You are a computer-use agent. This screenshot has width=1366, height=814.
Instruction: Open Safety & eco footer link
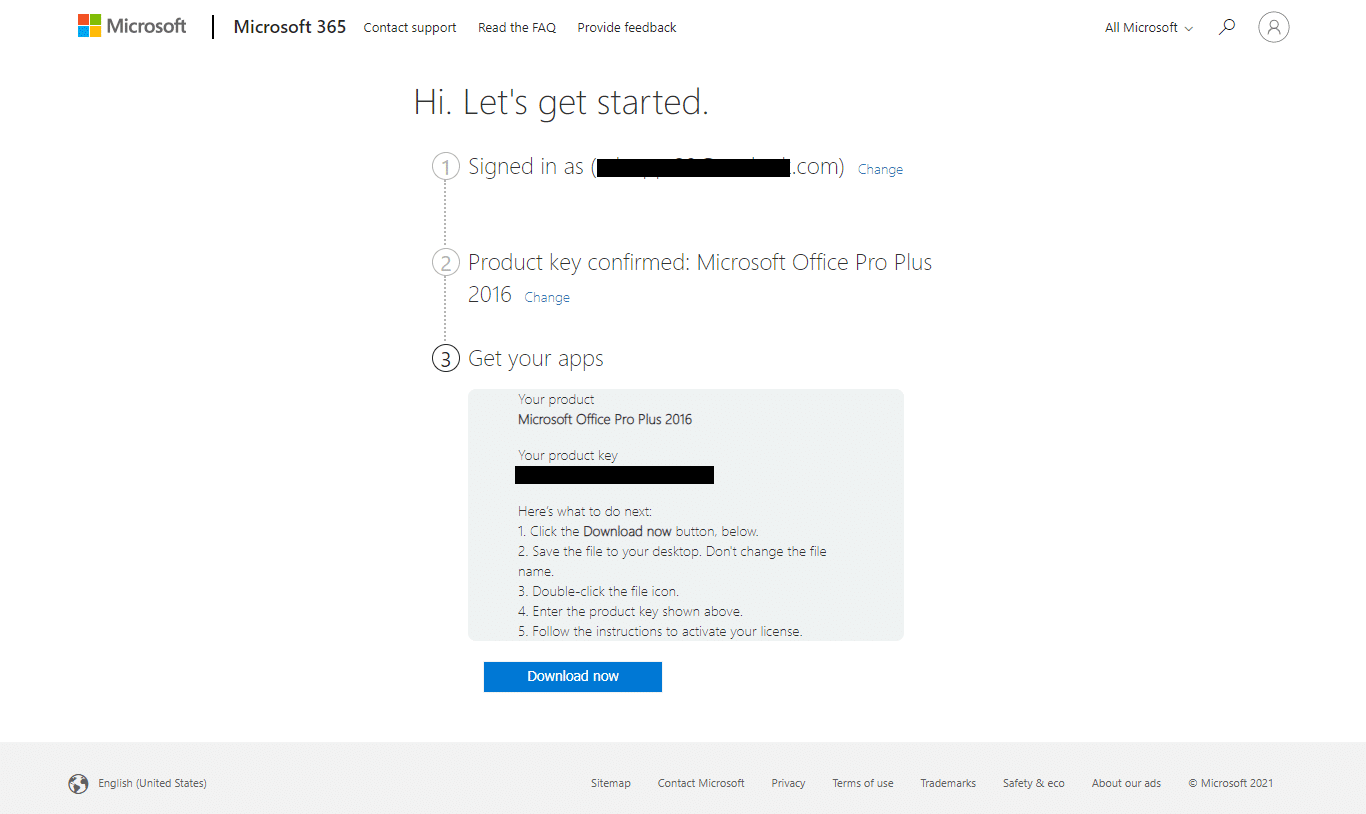pos(1034,784)
